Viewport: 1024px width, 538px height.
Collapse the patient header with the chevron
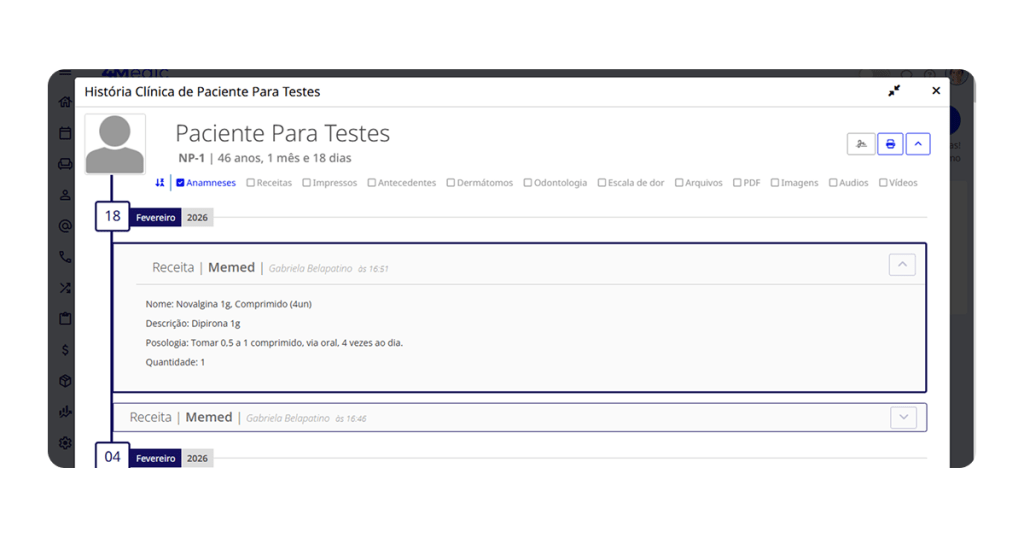pyautogui.click(x=919, y=144)
